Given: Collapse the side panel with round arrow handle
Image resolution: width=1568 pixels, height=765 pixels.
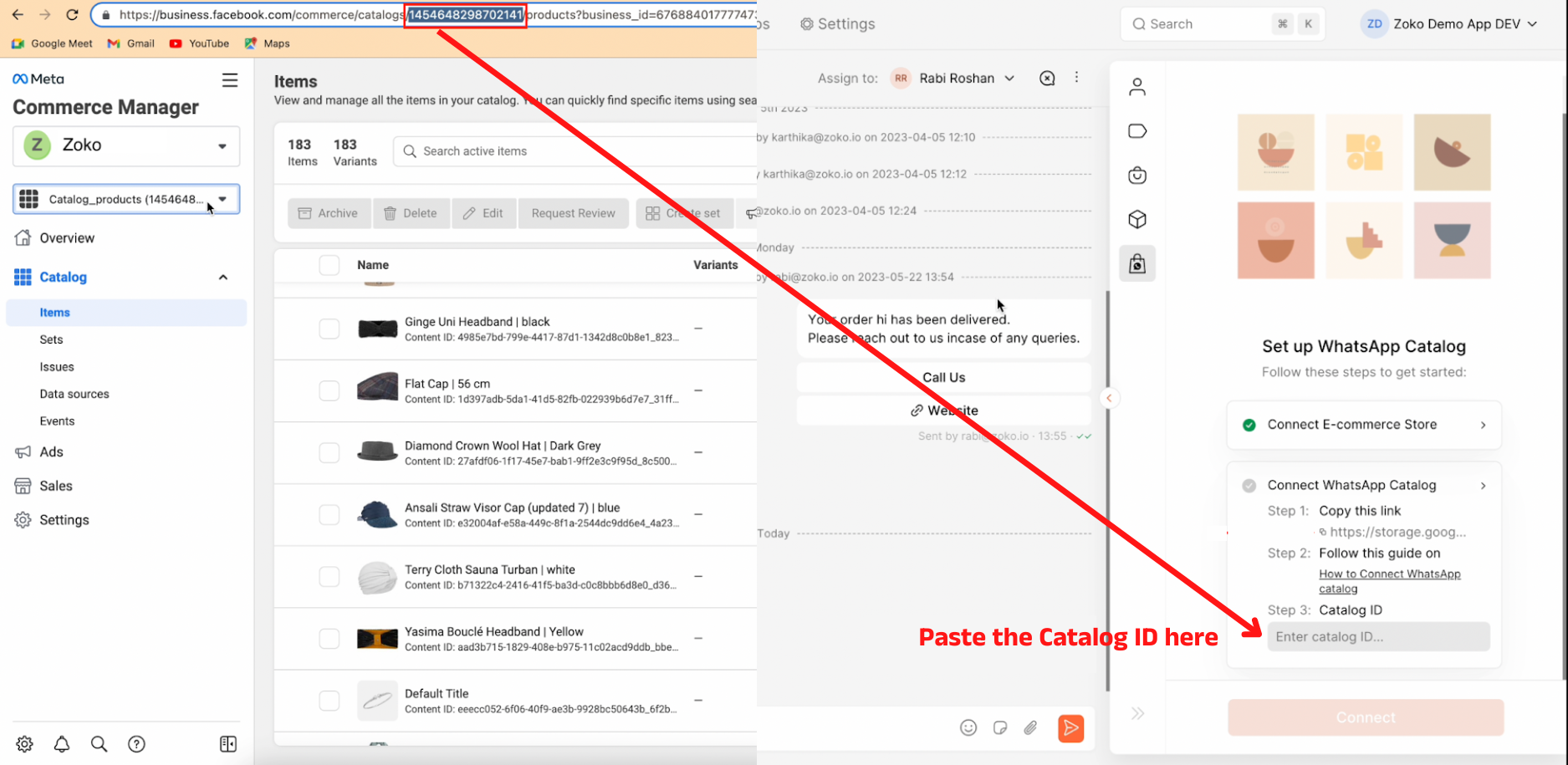Looking at the screenshot, I should [1109, 398].
